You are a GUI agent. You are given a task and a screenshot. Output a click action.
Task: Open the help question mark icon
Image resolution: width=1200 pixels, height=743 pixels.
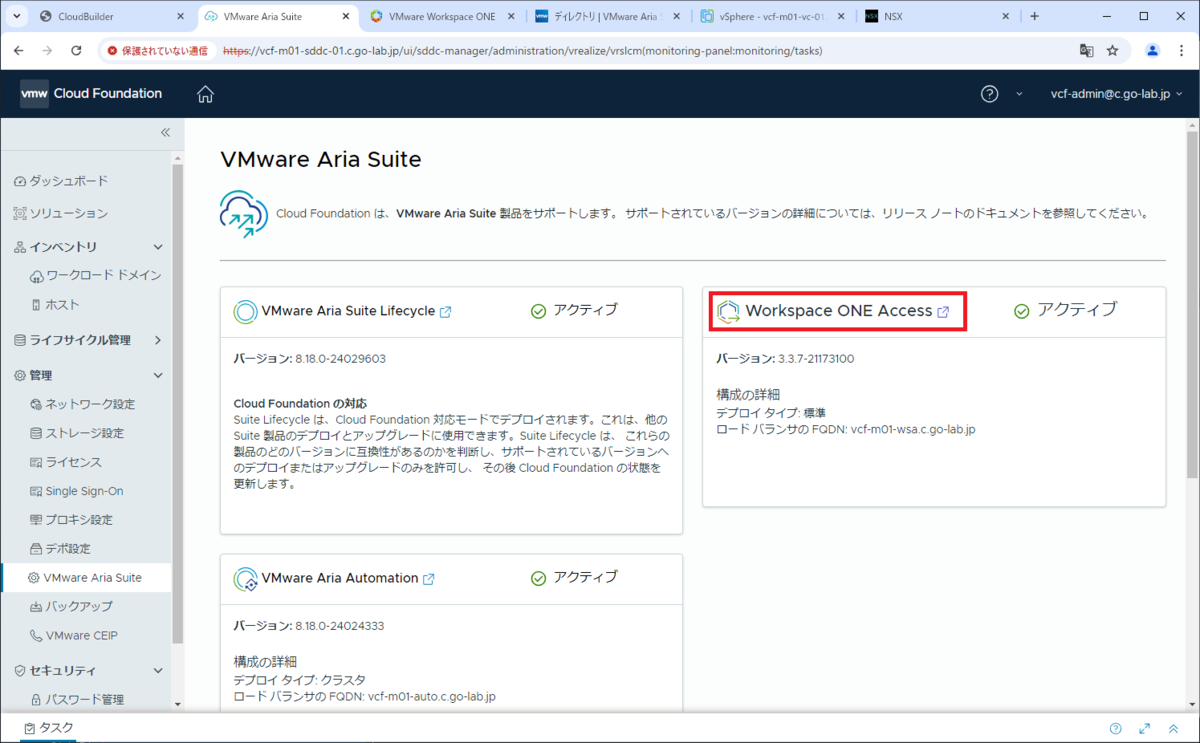coord(989,94)
